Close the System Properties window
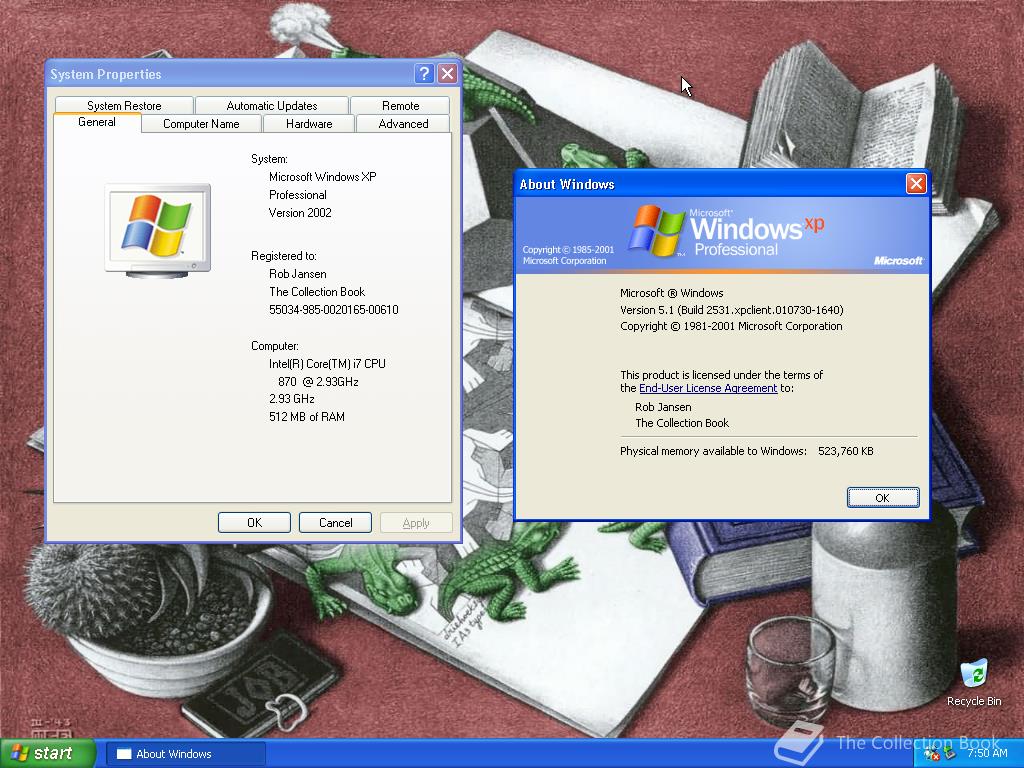Screen dimensions: 1024x768 click(x=447, y=74)
